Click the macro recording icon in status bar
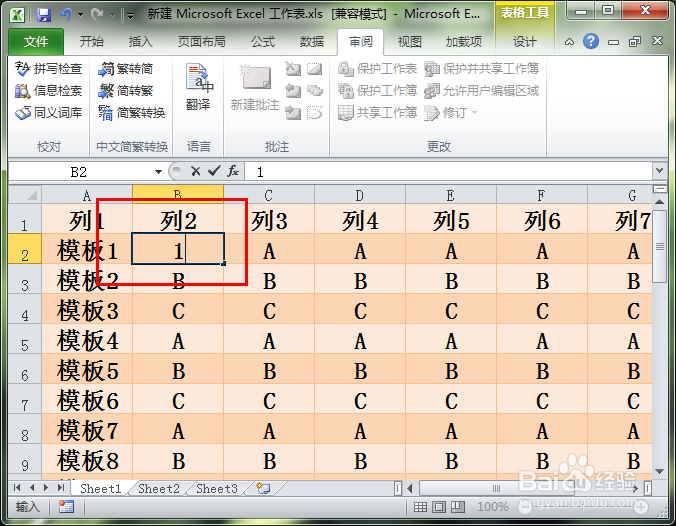Image resolution: width=676 pixels, height=526 pixels. (66, 507)
